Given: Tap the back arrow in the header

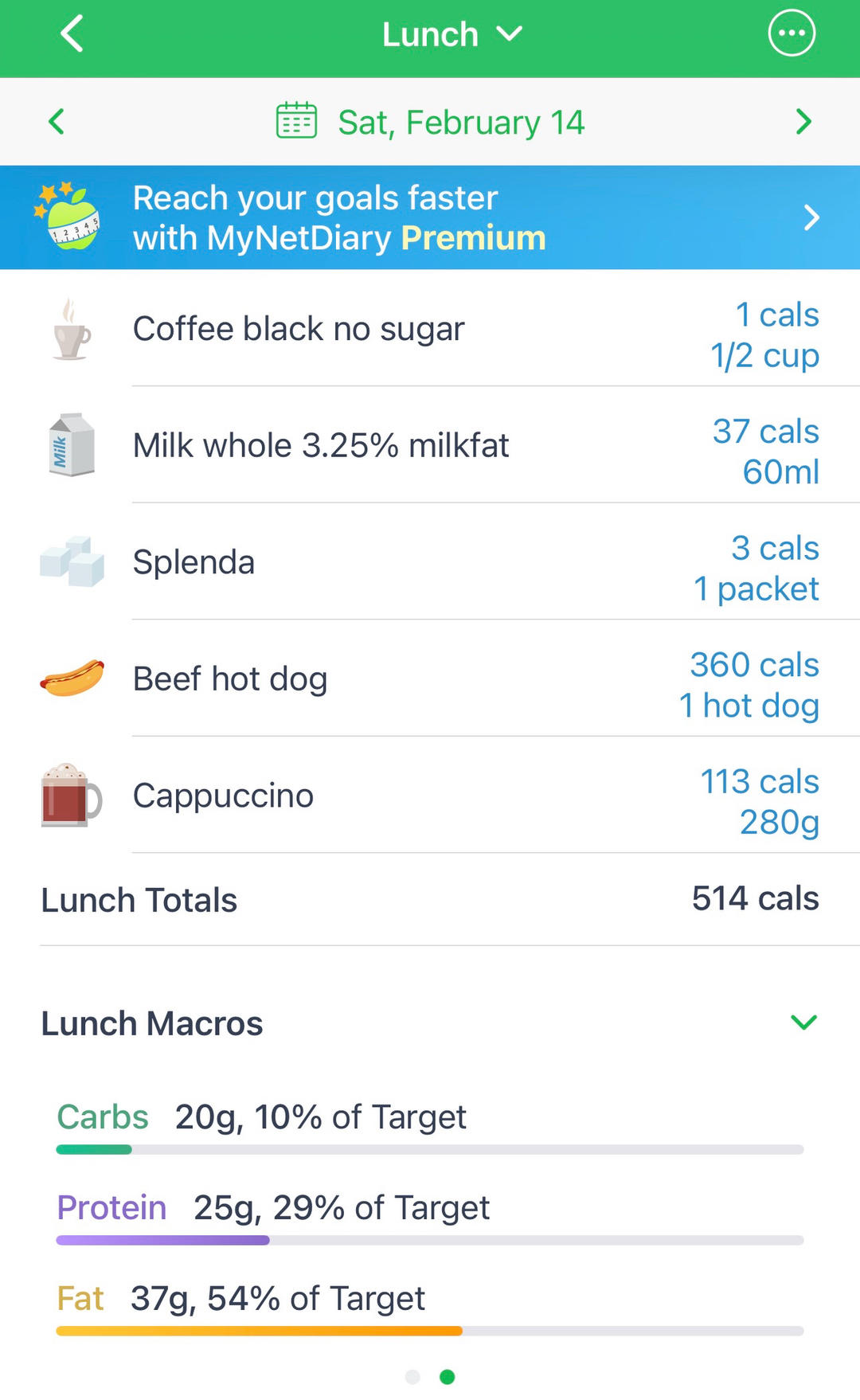Looking at the screenshot, I should point(72,34).
